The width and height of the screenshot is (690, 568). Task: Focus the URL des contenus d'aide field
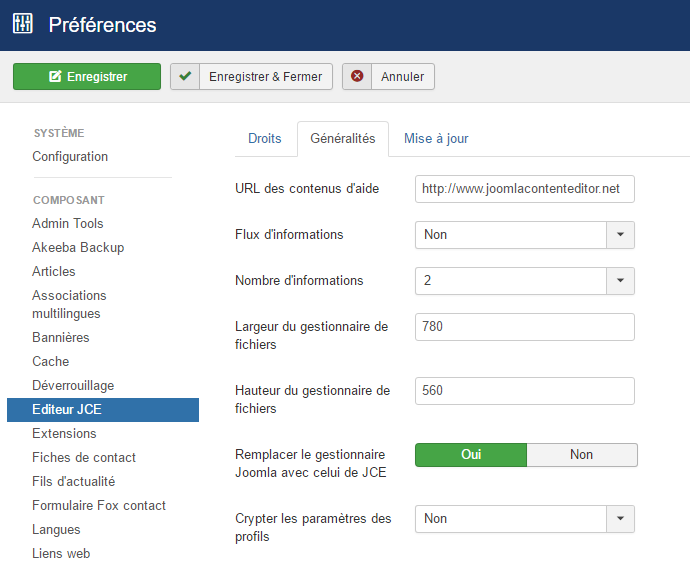pos(525,189)
